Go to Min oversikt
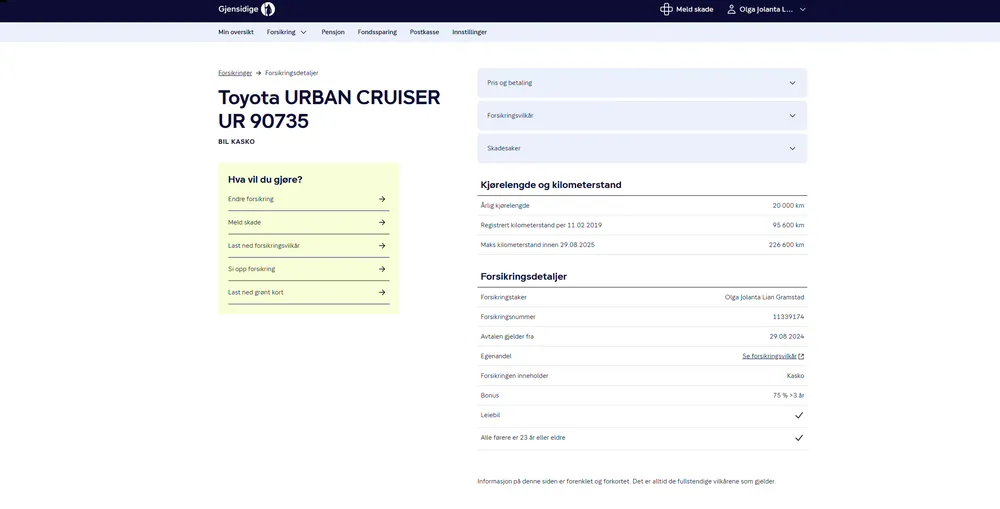This screenshot has width=1000, height=509. point(236,32)
